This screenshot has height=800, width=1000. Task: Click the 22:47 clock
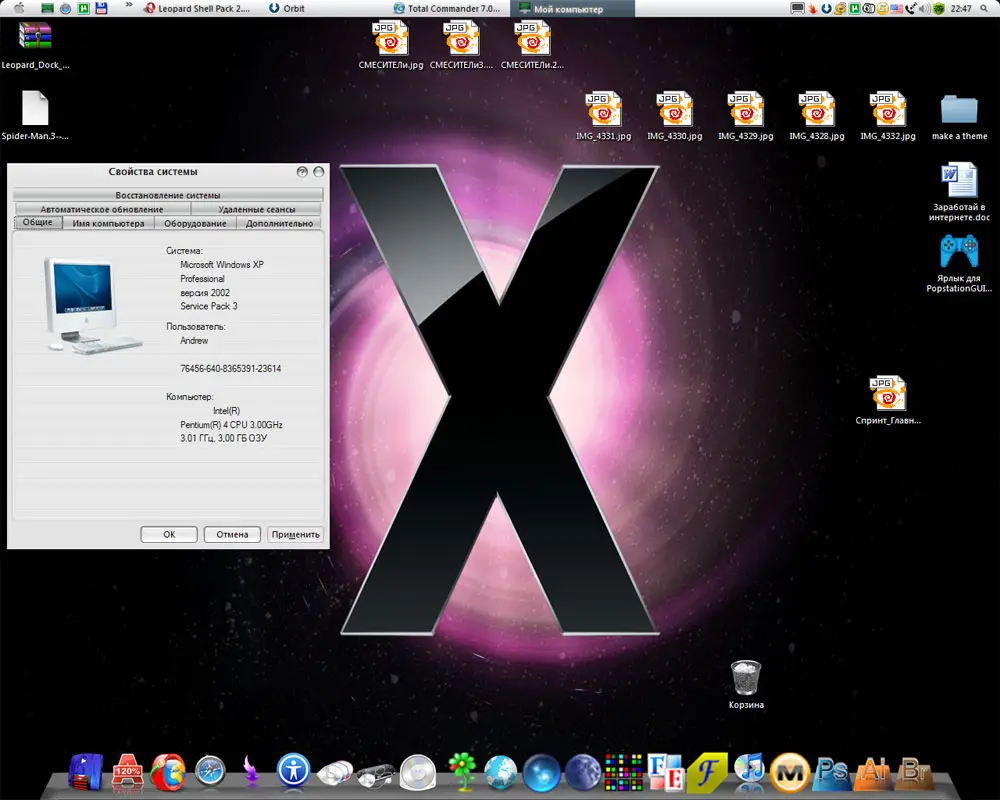(961, 8)
